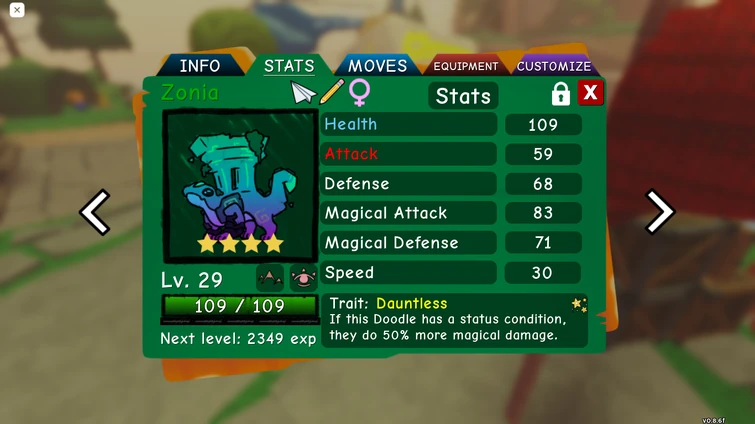
Task: Click the Dauntless trait name
Action: pos(412,303)
